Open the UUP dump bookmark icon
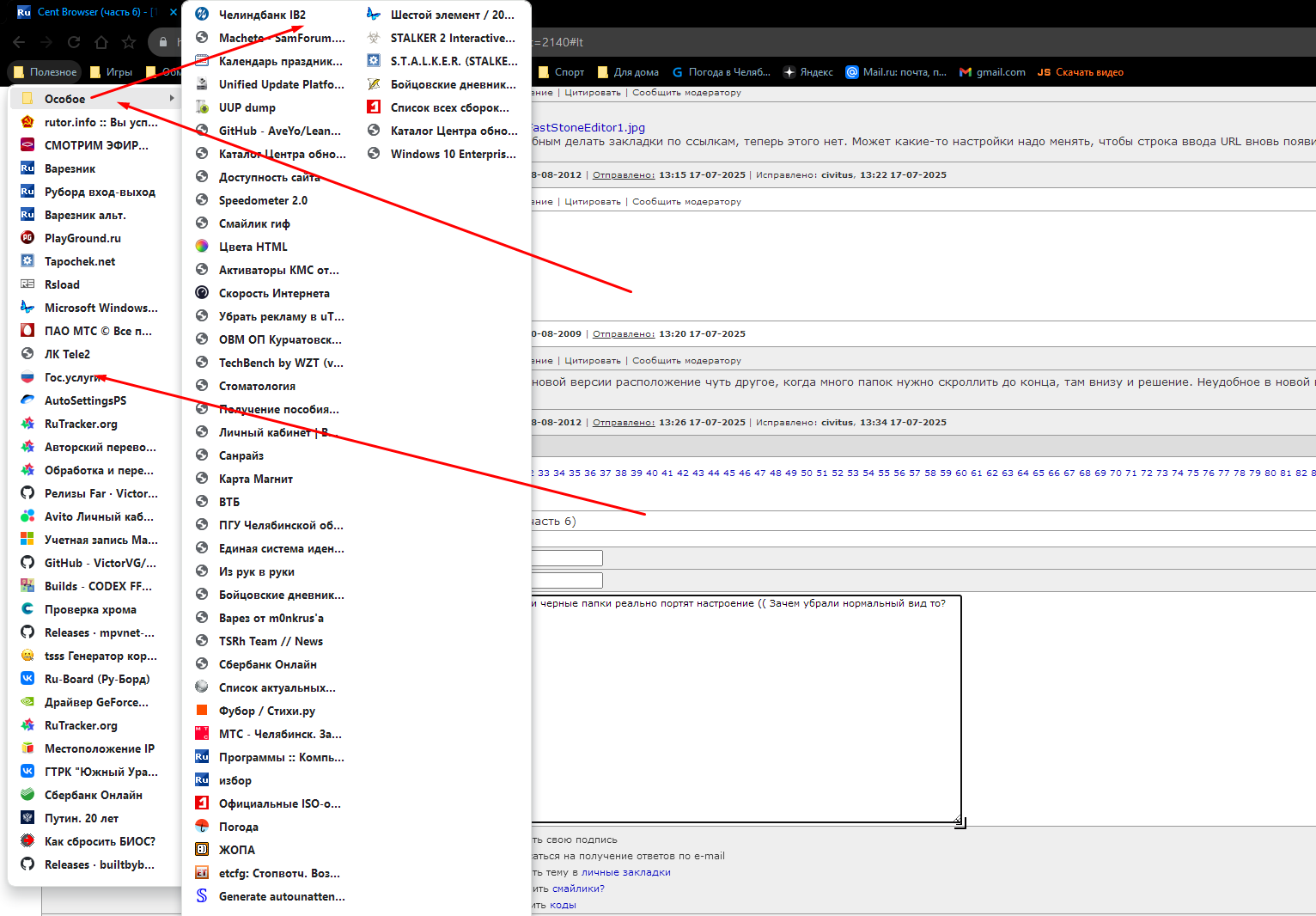The width and height of the screenshot is (1316, 916). tap(202, 107)
